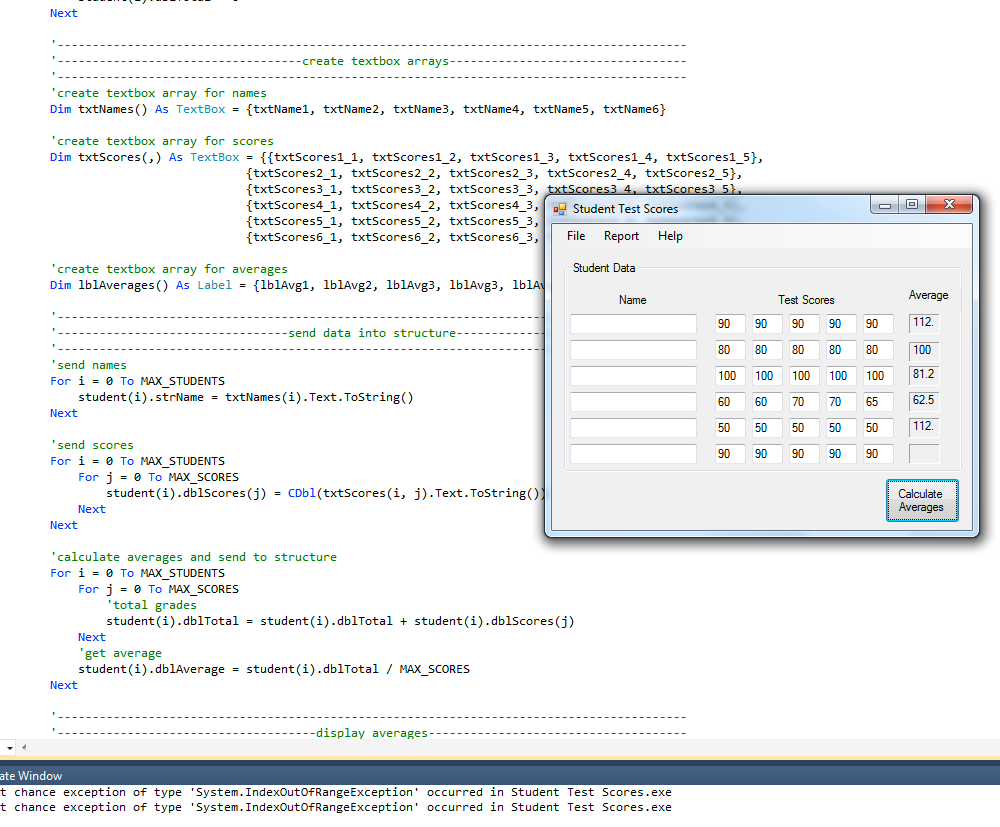The width and height of the screenshot is (1000, 827).
Task: Click the average label showing 62.5
Action: click(x=924, y=400)
